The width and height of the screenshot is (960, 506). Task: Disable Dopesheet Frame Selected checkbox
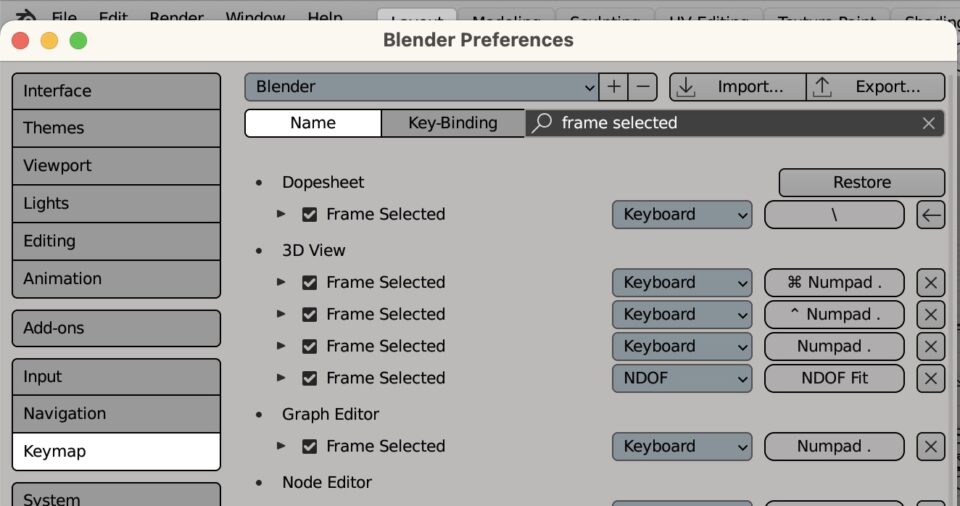pyautogui.click(x=310, y=214)
